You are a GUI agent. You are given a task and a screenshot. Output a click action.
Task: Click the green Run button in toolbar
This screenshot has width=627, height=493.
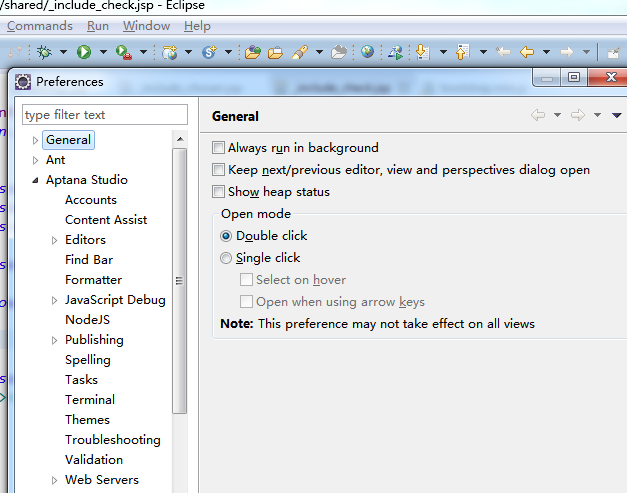coord(84,52)
